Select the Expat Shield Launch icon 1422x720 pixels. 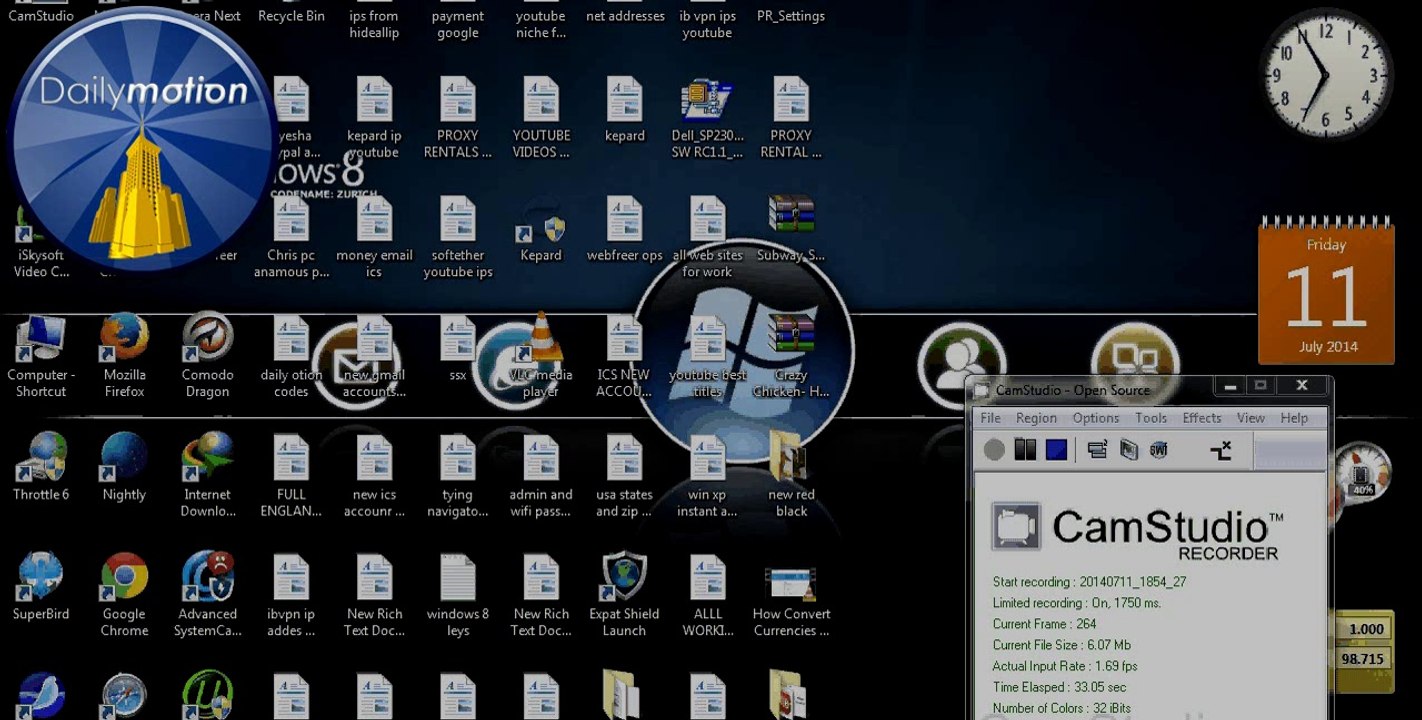pyautogui.click(x=624, y=595)
